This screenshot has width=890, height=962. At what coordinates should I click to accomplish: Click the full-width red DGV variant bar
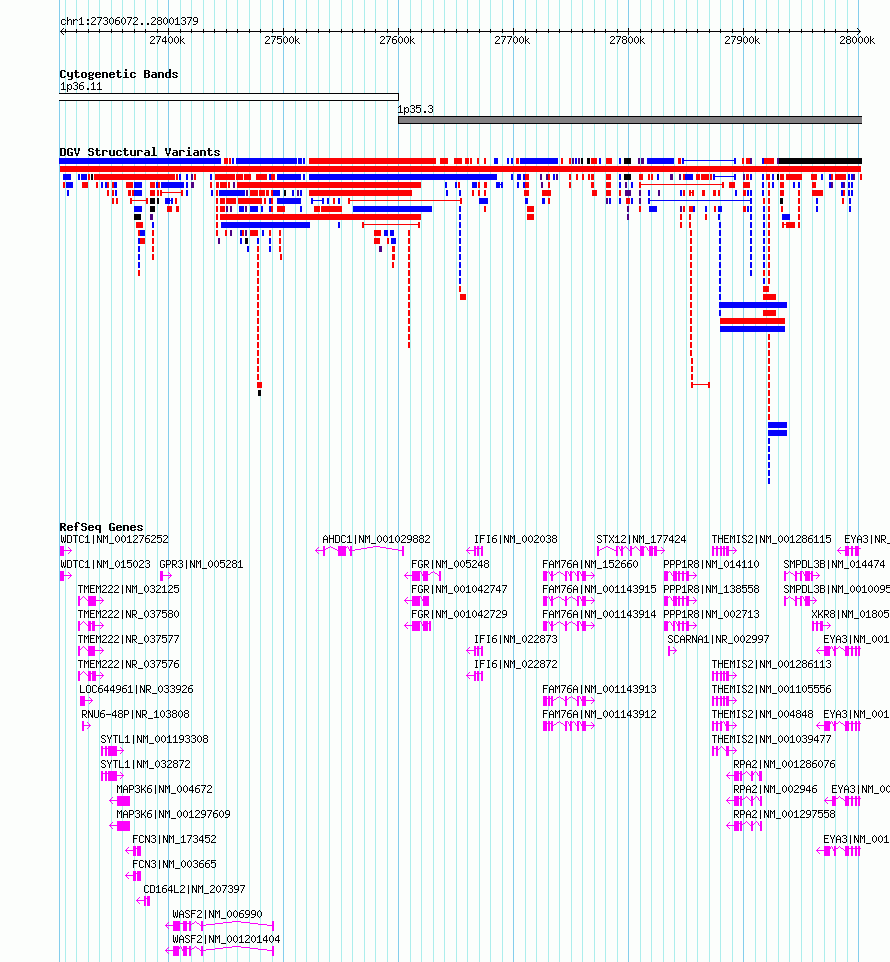click(460, 169)
